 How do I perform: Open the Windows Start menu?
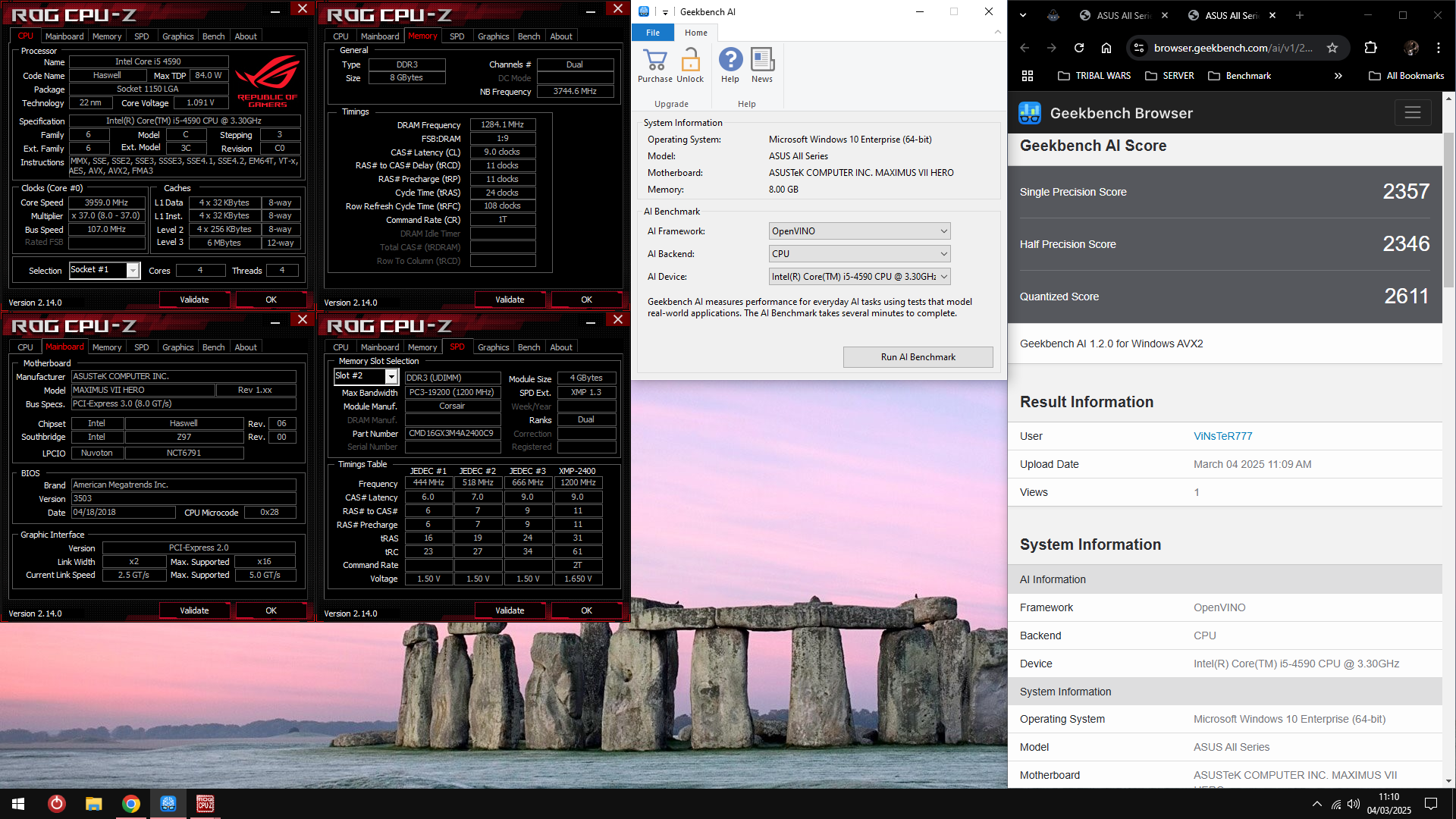[x=18, y=804]
